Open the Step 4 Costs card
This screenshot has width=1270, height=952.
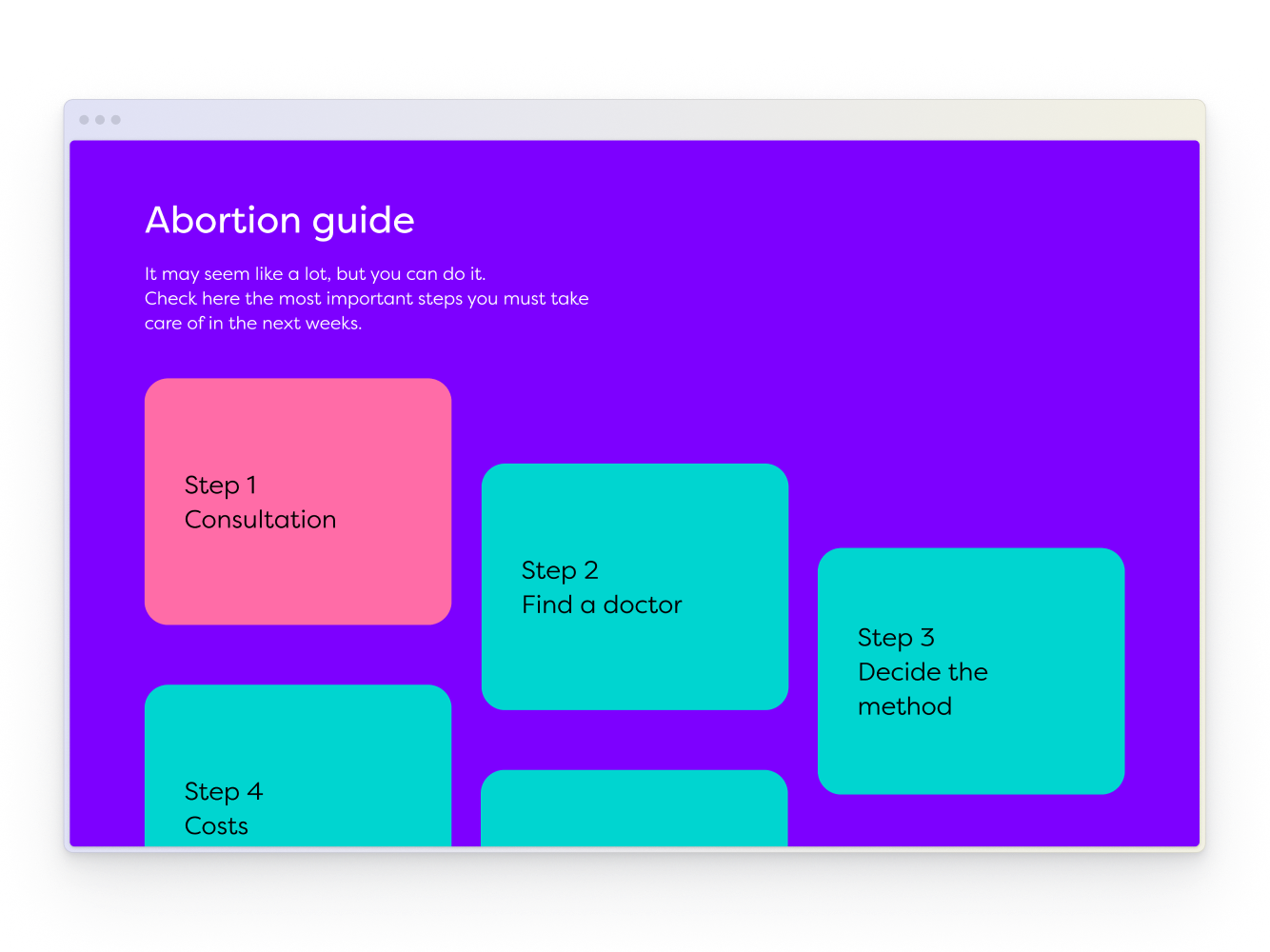click(298, 765)
